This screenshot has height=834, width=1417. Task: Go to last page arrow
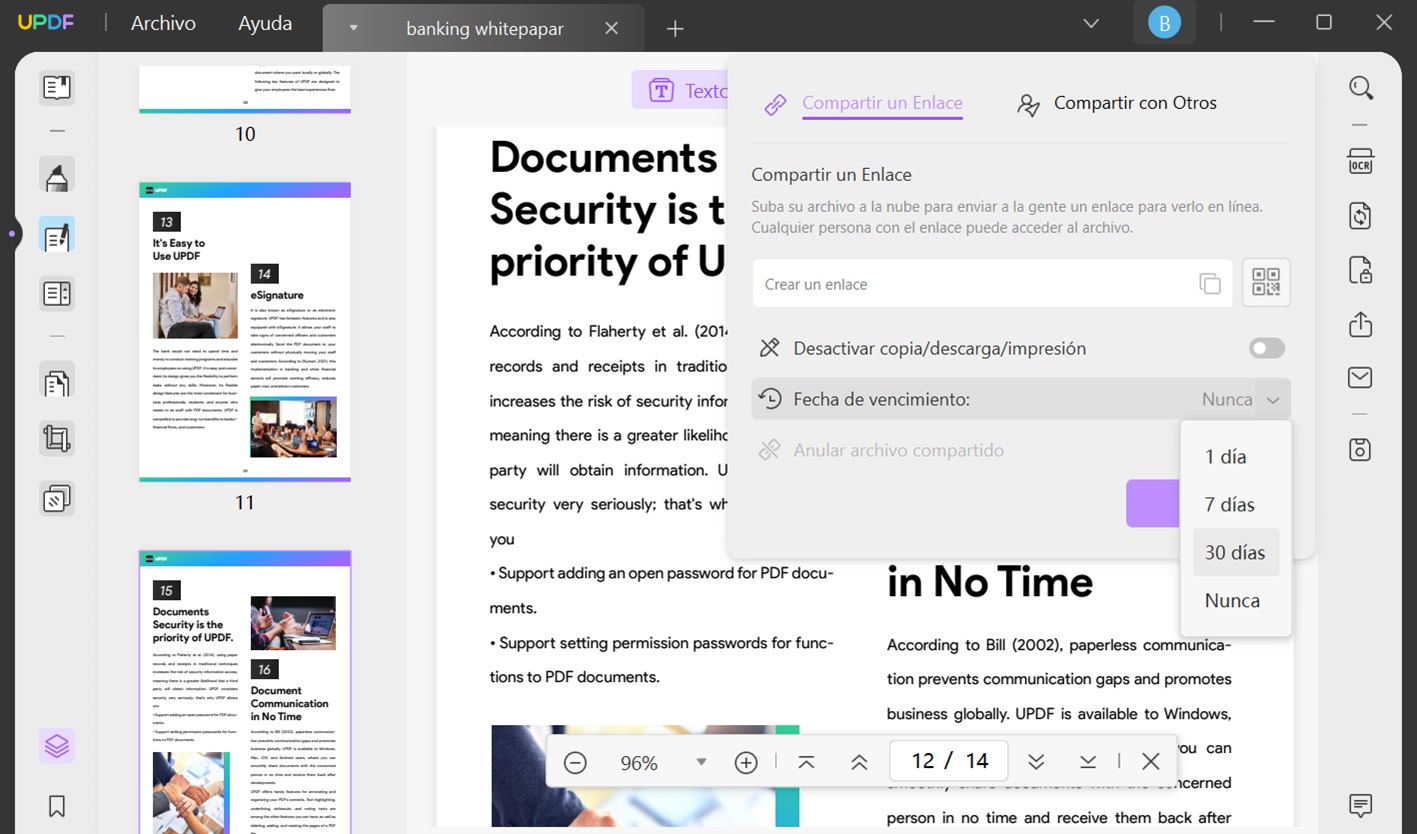(x=1088, y=762)
